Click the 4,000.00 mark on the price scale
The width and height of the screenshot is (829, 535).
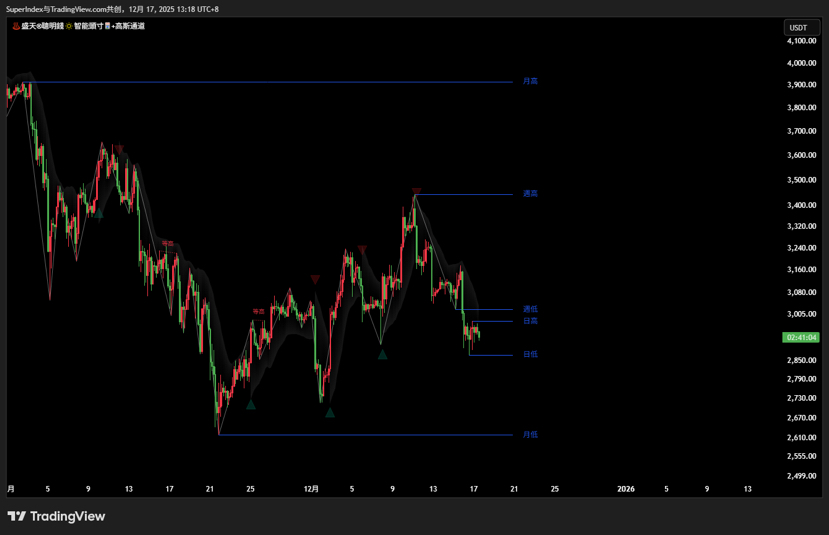coord(801,63)
